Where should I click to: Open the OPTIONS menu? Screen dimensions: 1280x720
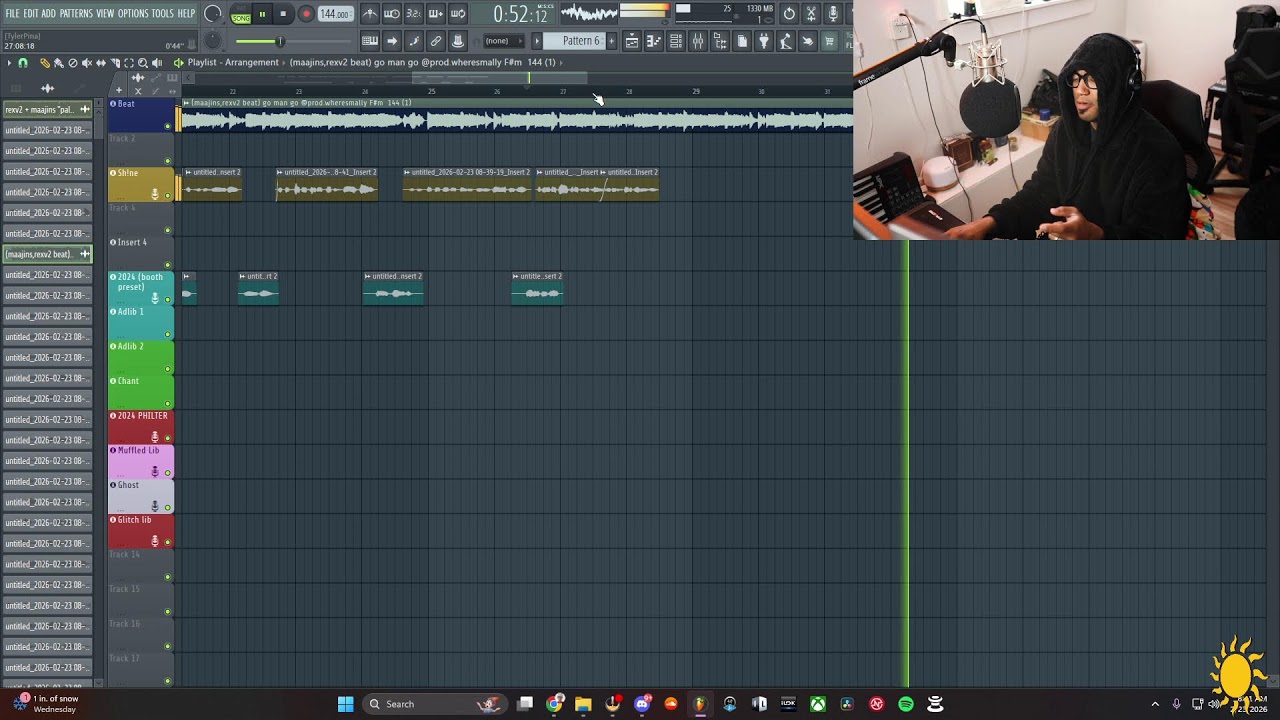pos(133,14)
